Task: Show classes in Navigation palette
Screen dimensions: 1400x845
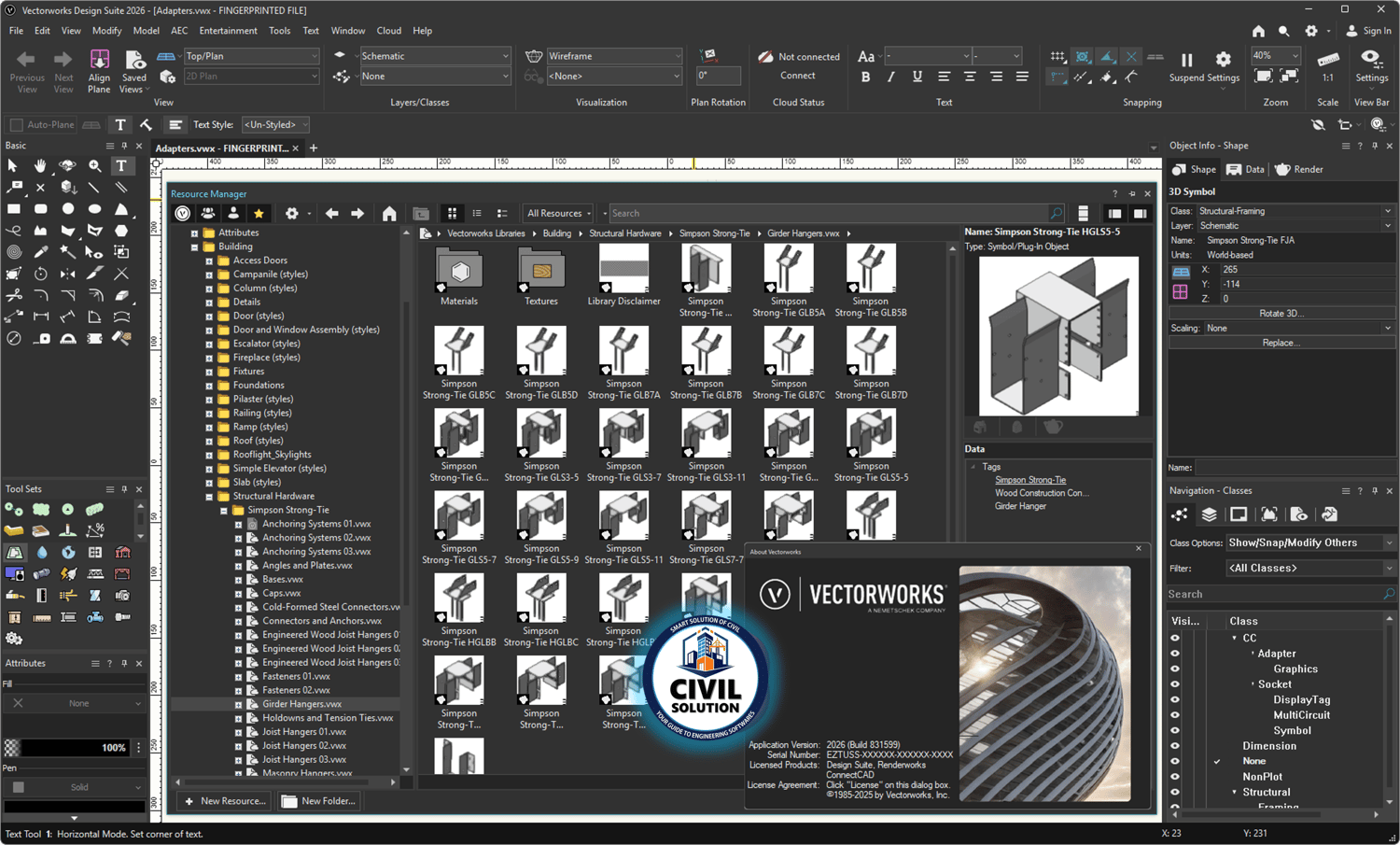Action: pos(1180,514)
